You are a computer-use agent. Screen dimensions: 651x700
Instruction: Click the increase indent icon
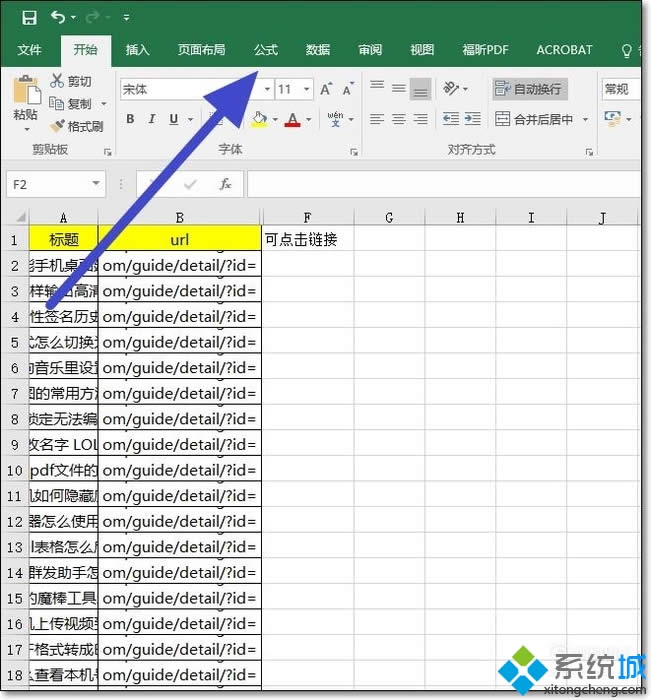pos(472,119)
